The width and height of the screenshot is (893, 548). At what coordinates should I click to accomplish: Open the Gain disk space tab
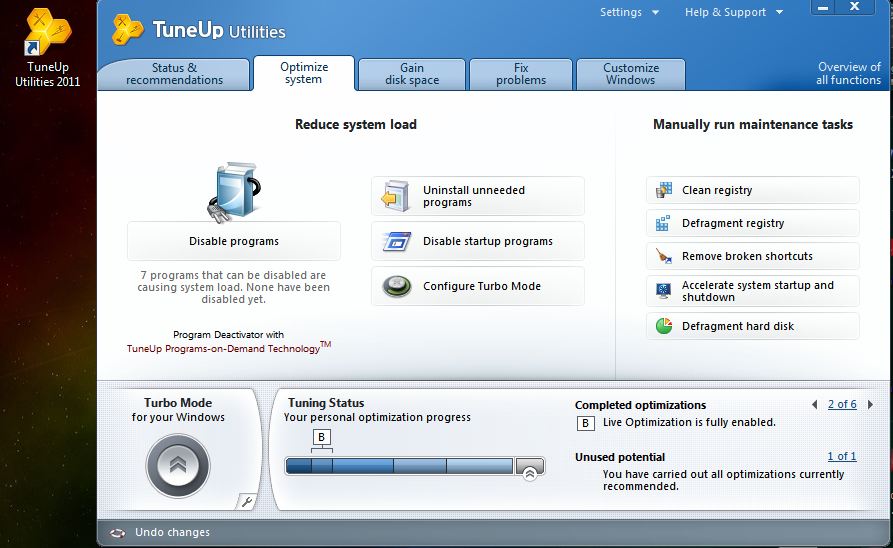[412, 74]
